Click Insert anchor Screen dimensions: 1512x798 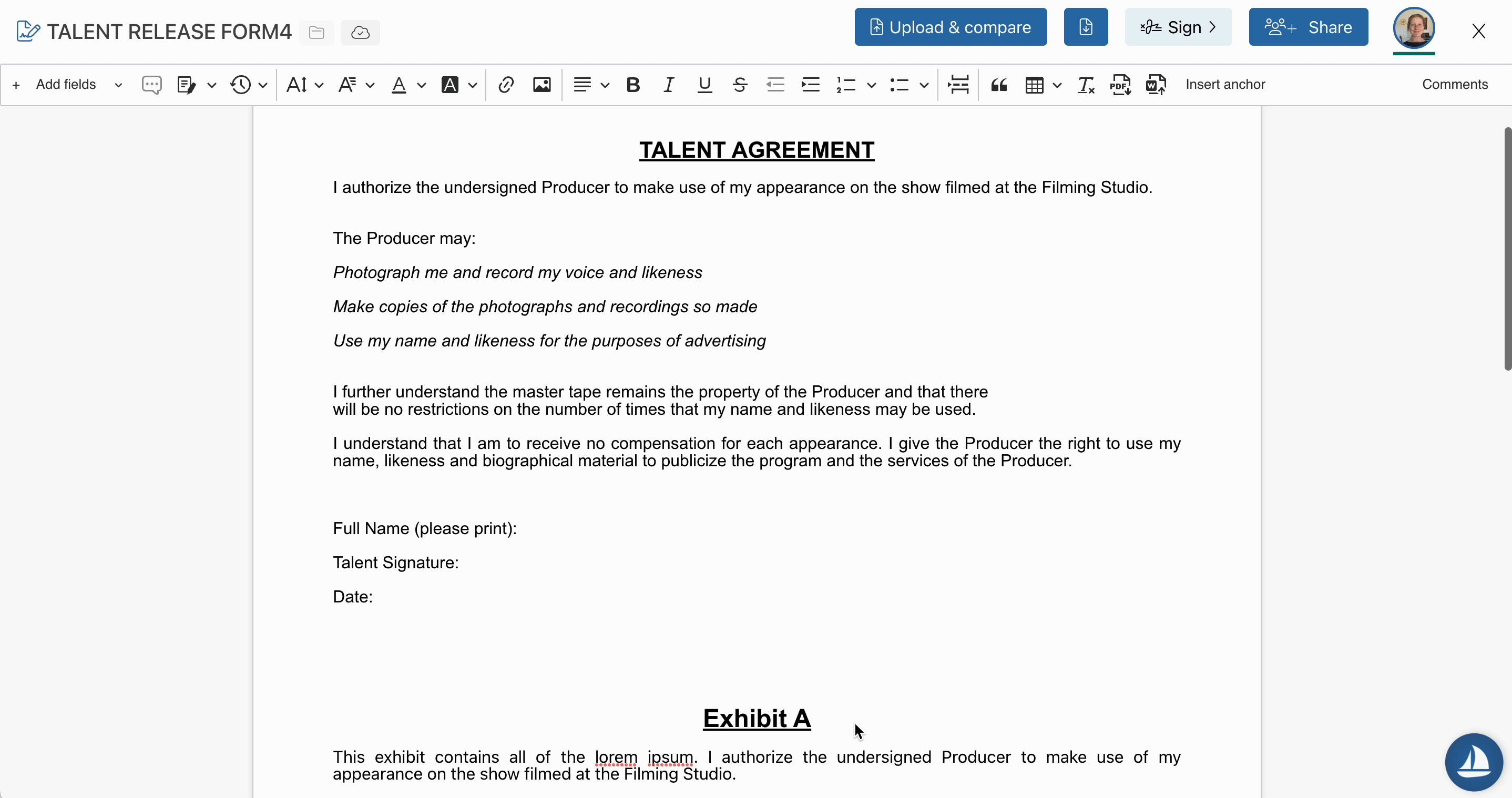1225,85
